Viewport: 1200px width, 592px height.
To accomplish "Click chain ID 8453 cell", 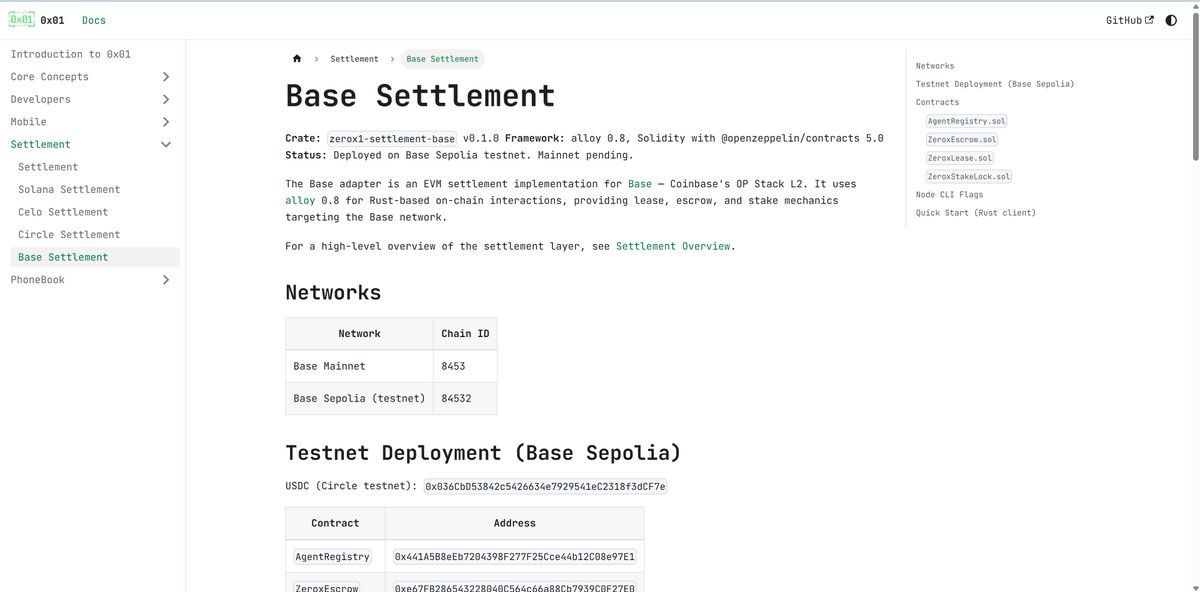I will click(x=465, y=366).
